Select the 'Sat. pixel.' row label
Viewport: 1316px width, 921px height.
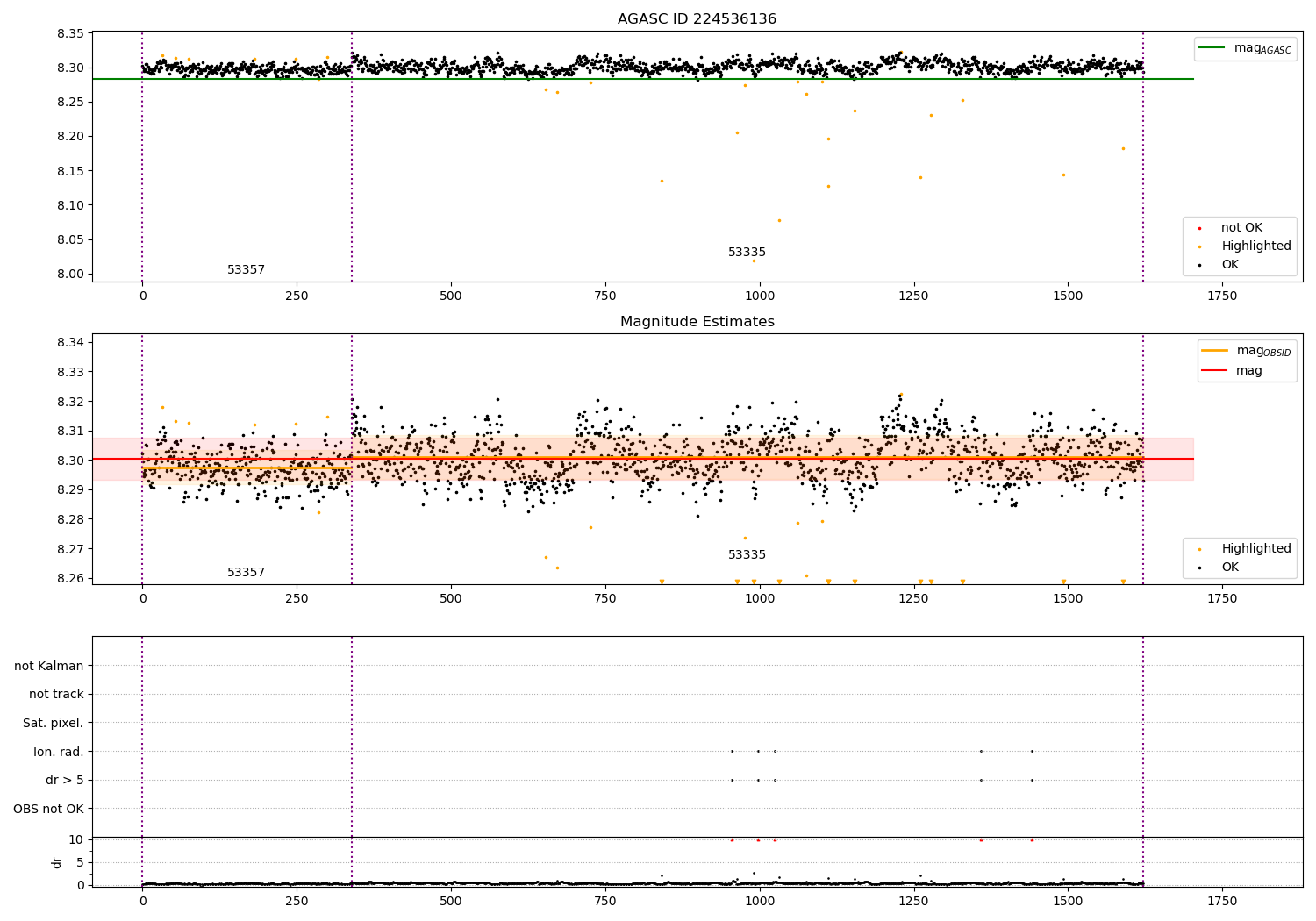pos(54,724)
